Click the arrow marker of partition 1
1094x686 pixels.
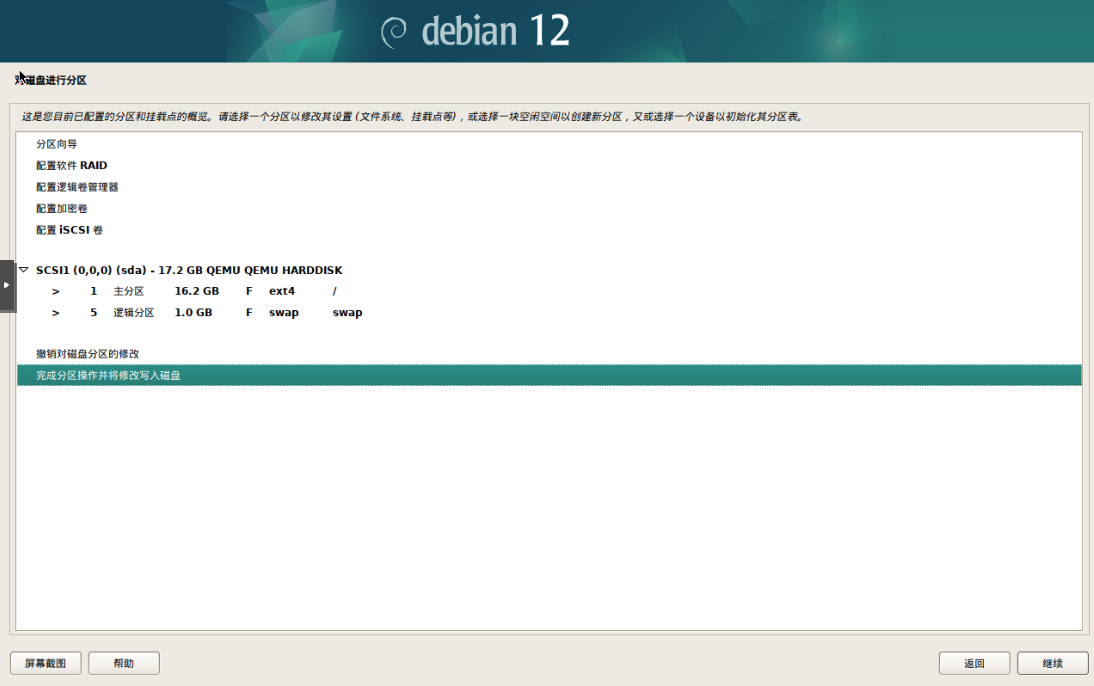[56, 292]
